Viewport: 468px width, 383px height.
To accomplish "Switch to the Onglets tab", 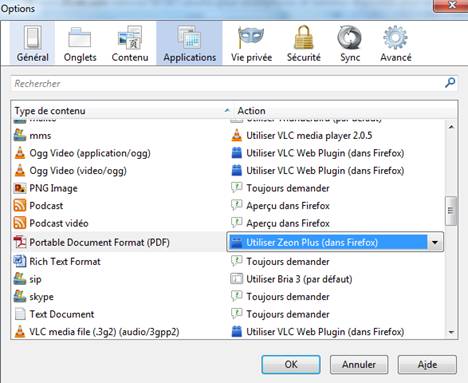I will click(x=80, y=43).
